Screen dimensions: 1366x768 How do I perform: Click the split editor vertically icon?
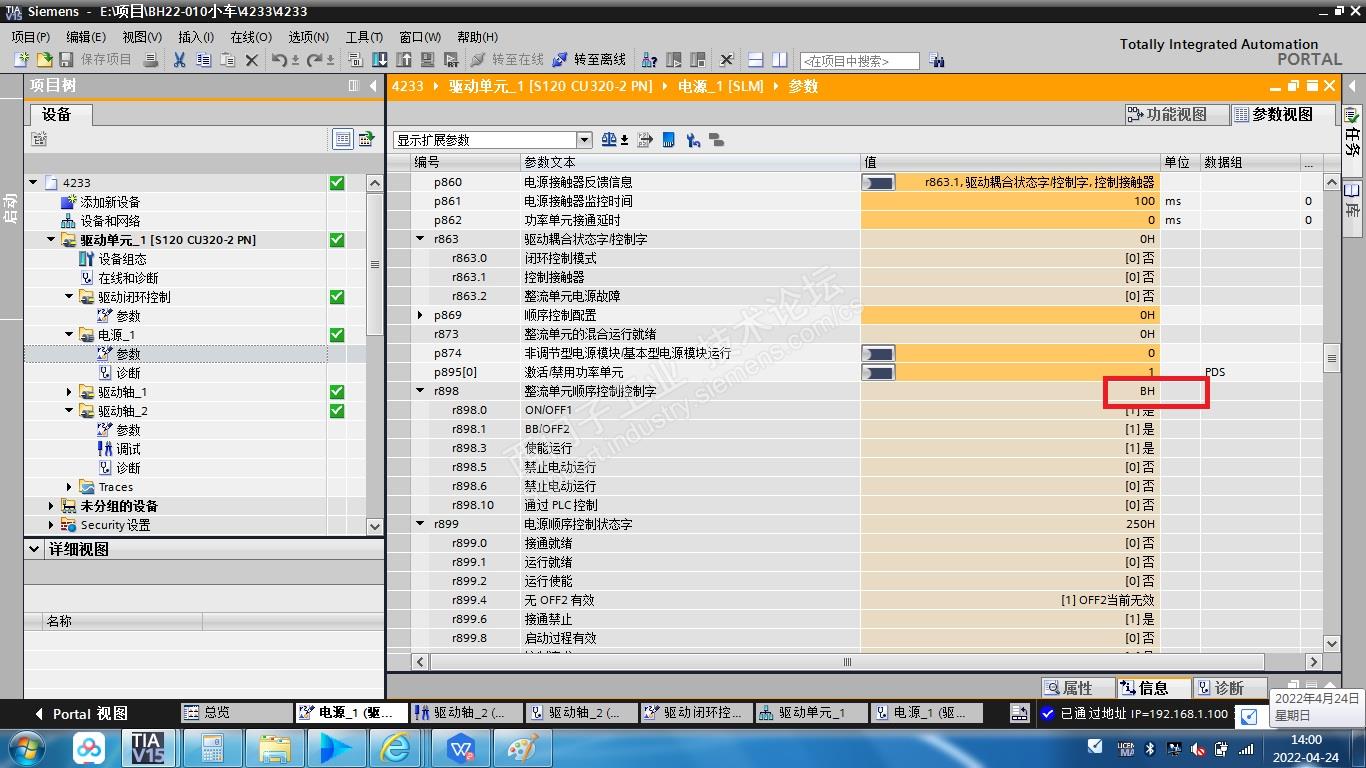(x=780, y=60)
